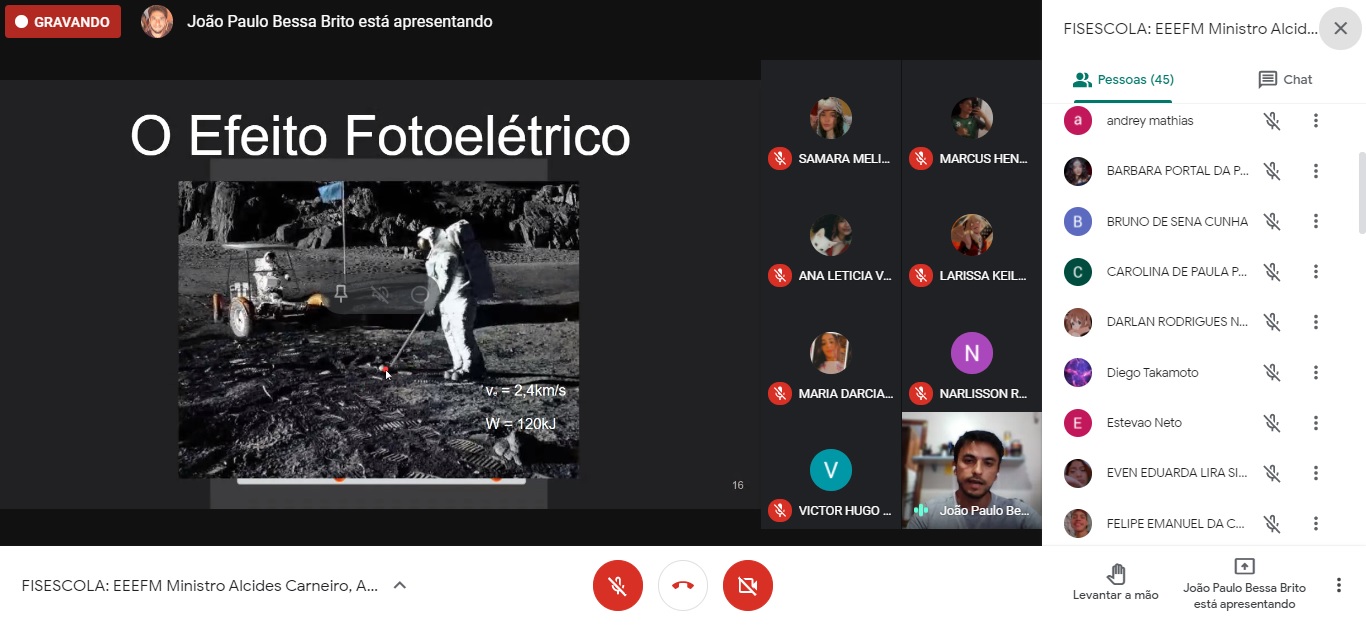Select the VICTOR HUGO 'V' avatar tile

click(831, 470)
